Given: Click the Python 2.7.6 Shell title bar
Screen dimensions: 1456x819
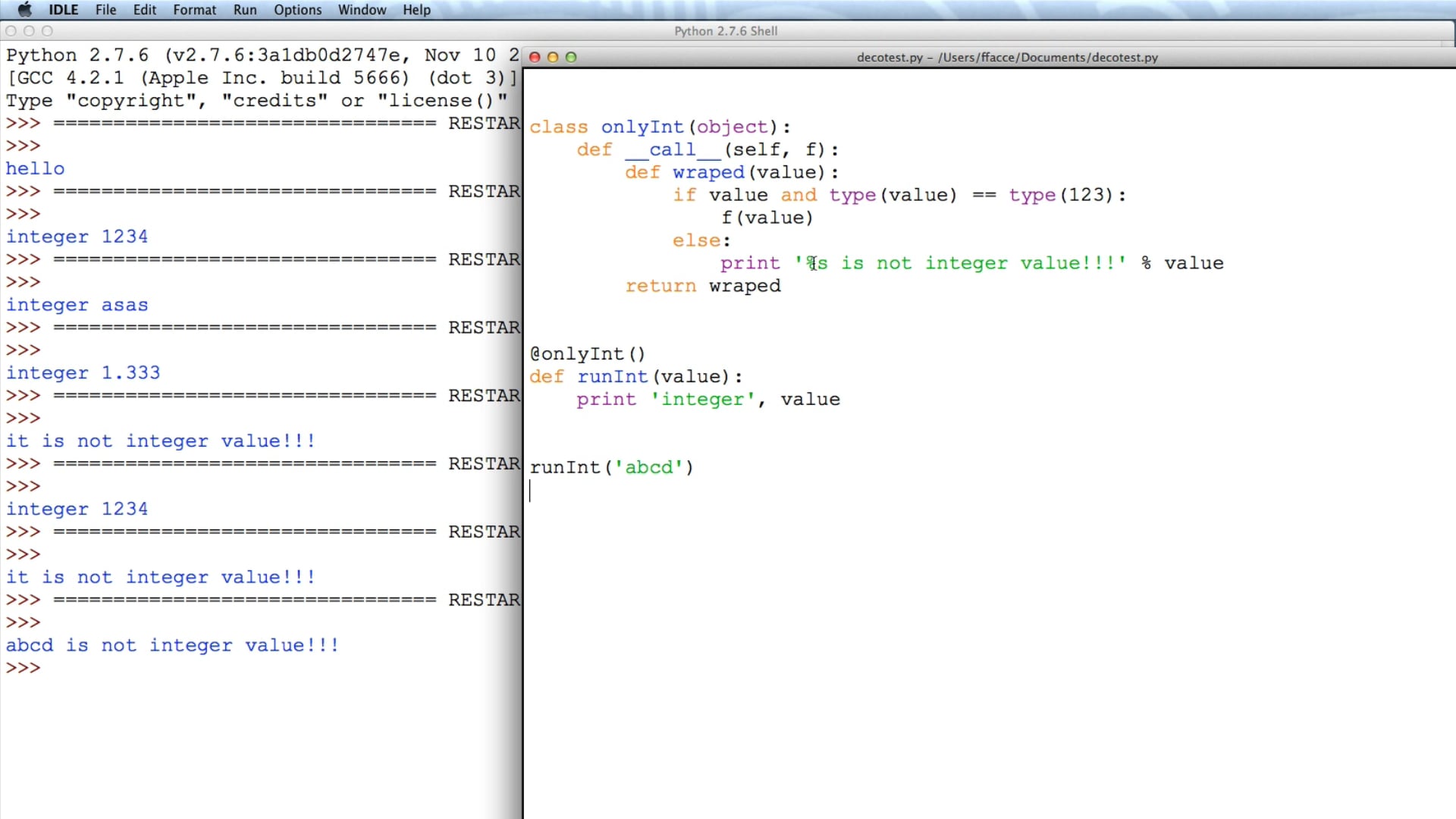Looking at the screenshot, I should tap(726, 31).
